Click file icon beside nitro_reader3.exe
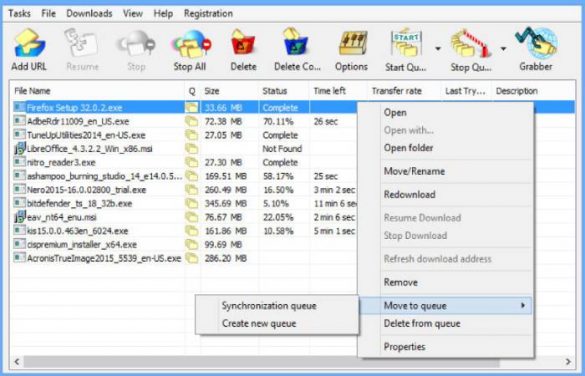Image resolution: width=585 pixels, height=376 pixels. (19, 162)
